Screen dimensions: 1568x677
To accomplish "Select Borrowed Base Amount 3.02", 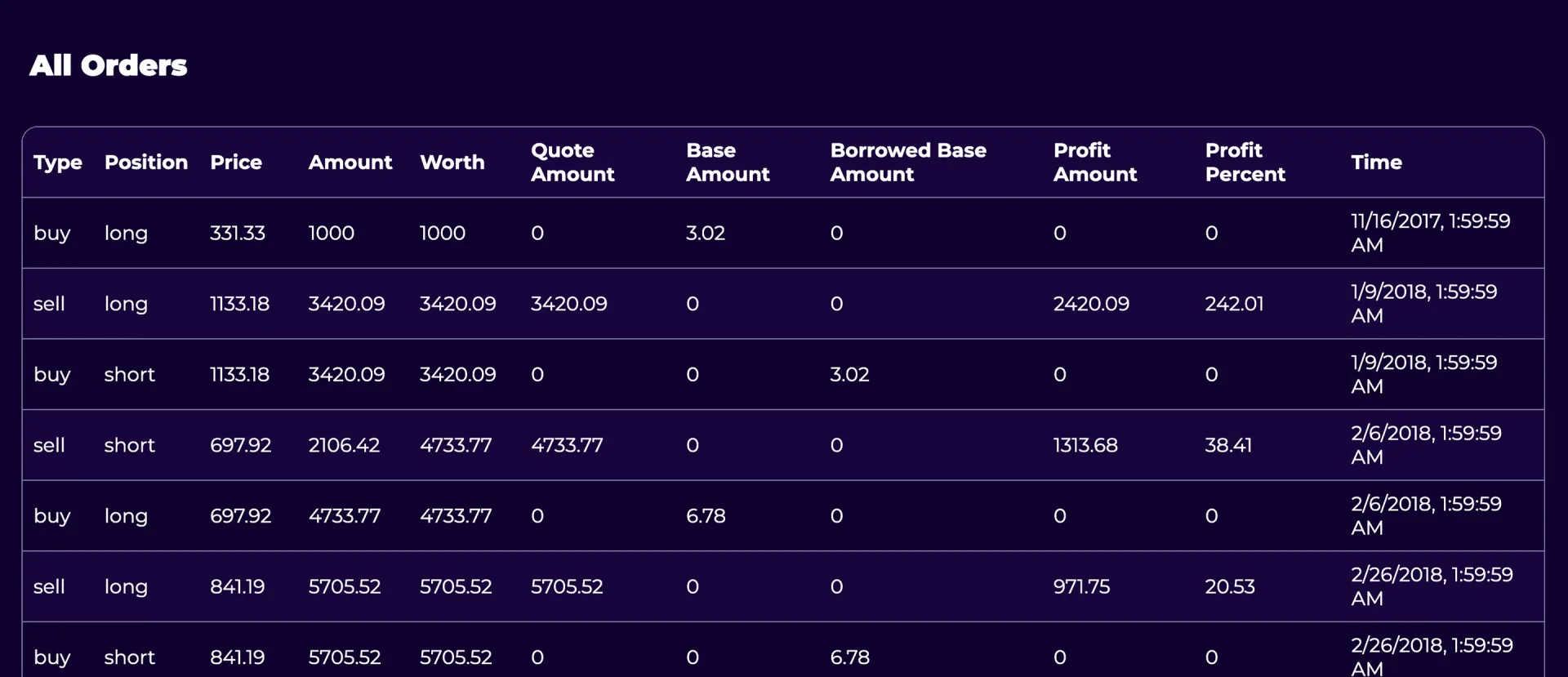I will (849, 374).
